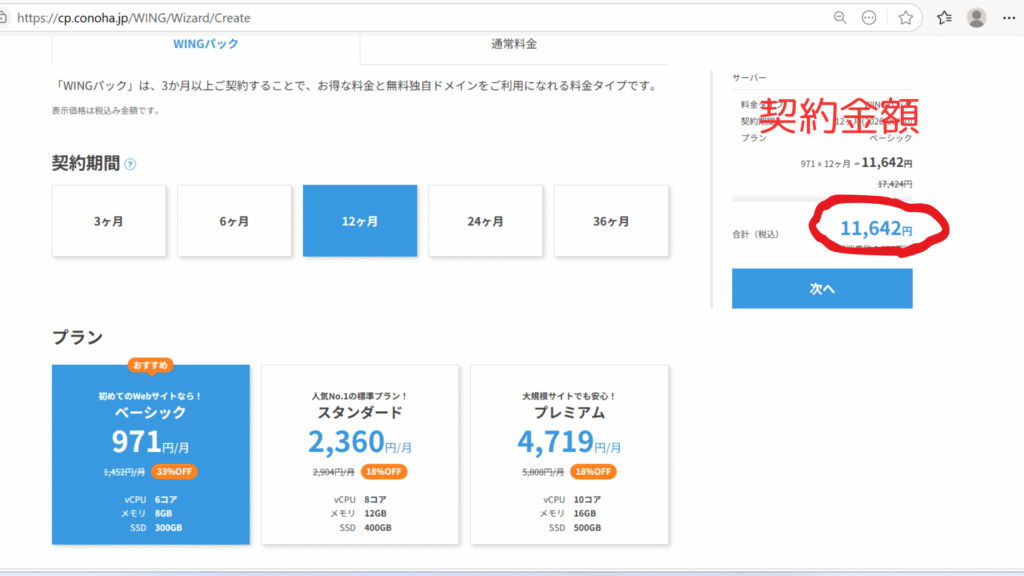The image size is (1024, 576).
Task: Click the struck-through 17,424円 price
Action: point(895,184)
